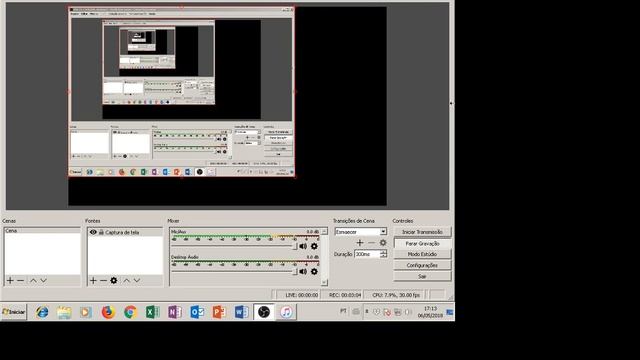Image resolution: width=640 pixels, height=360 pixels.
Task: Remove selected source in Fontes panel
Action: coord(103,280)
